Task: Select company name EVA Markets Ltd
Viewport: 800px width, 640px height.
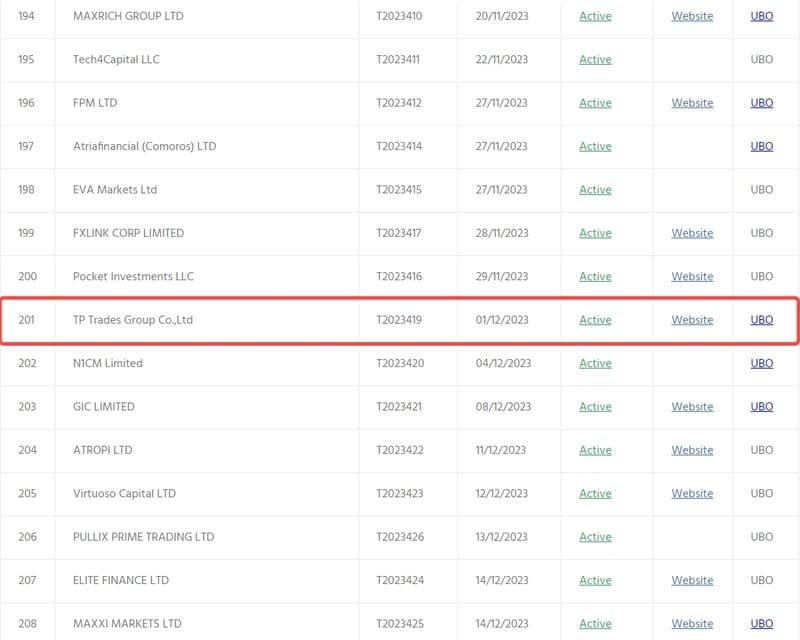Action: (x=115, y=190)
